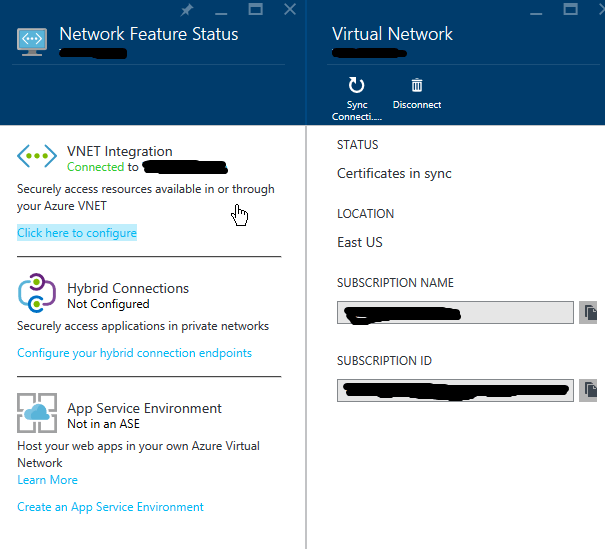605x549 pixels.
Task: Click the Virtual Network blade title
Action: click(x=392, y=34)
